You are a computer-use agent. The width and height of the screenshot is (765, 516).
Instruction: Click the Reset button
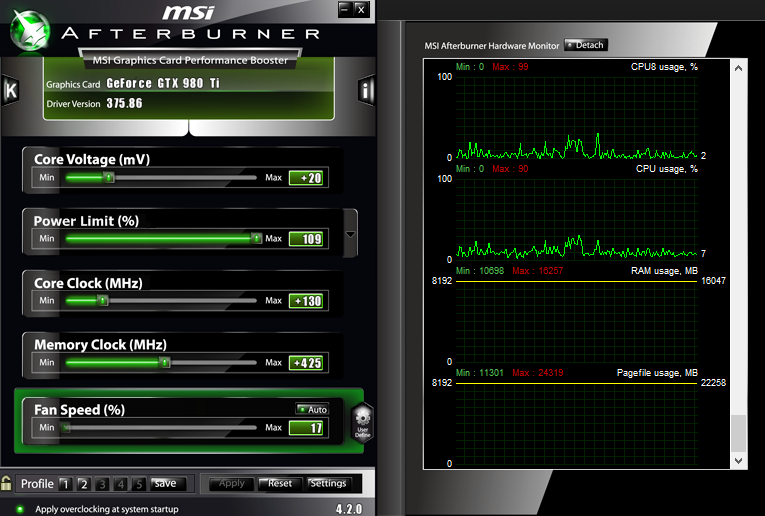280,483
